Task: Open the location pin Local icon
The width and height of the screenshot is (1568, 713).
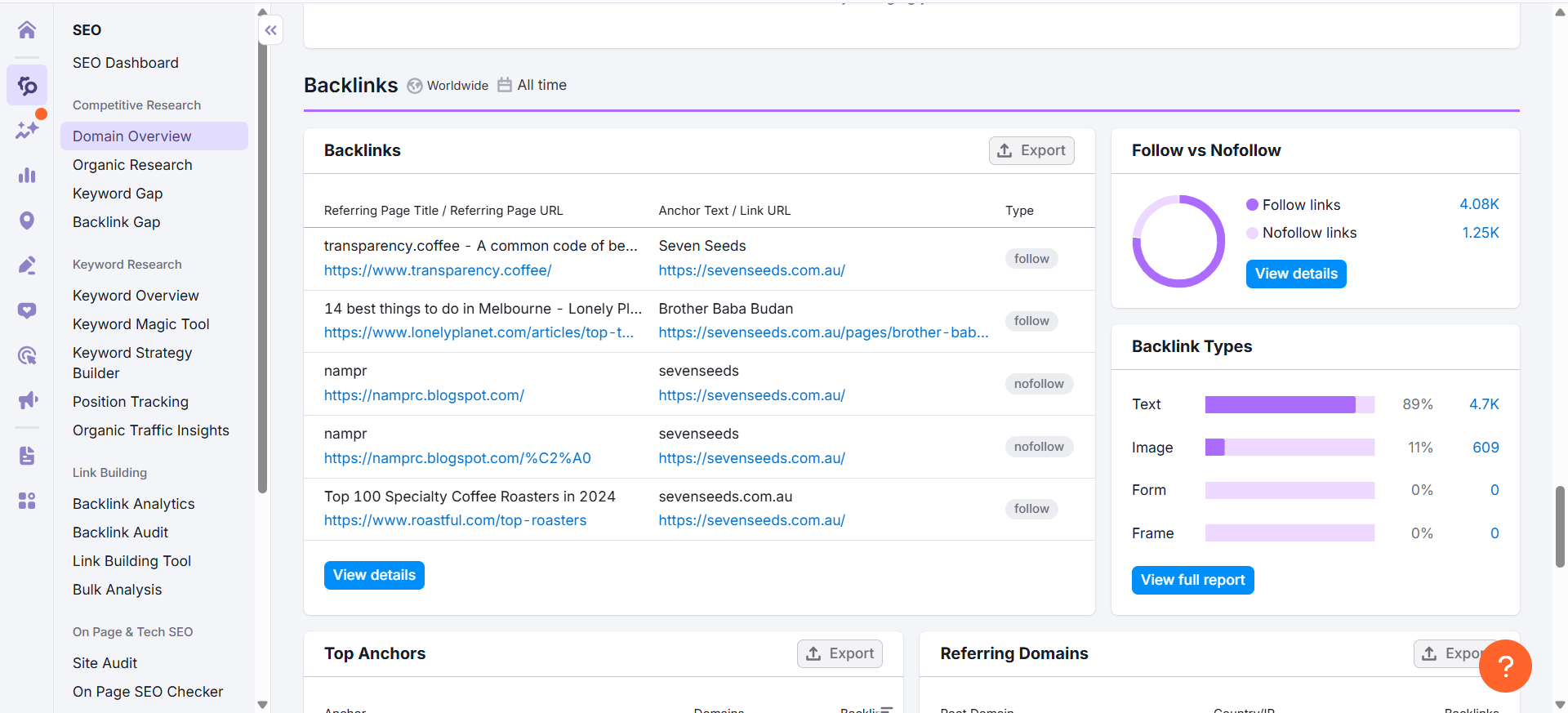Action: pyautogui.click(x=27, y=221)
